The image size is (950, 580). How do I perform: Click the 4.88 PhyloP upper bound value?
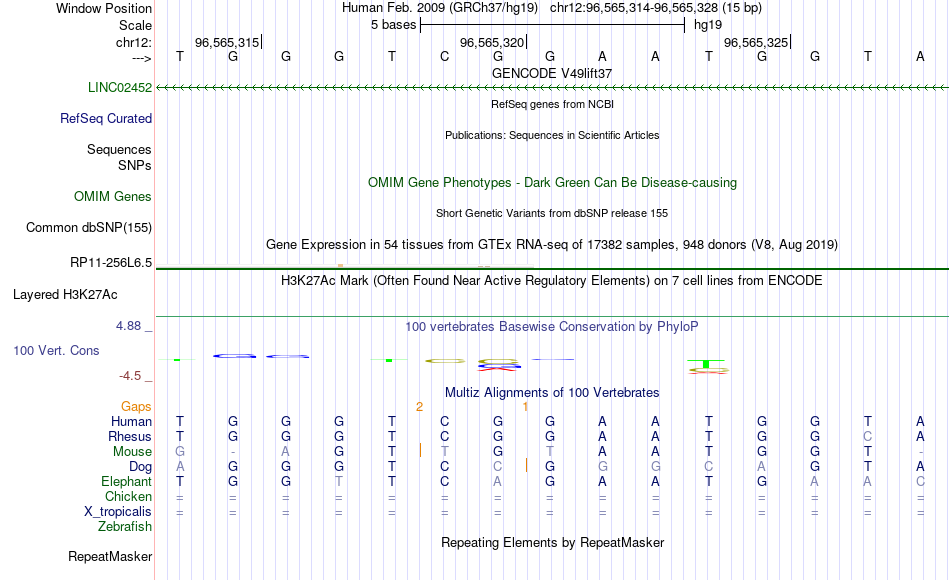128,326
